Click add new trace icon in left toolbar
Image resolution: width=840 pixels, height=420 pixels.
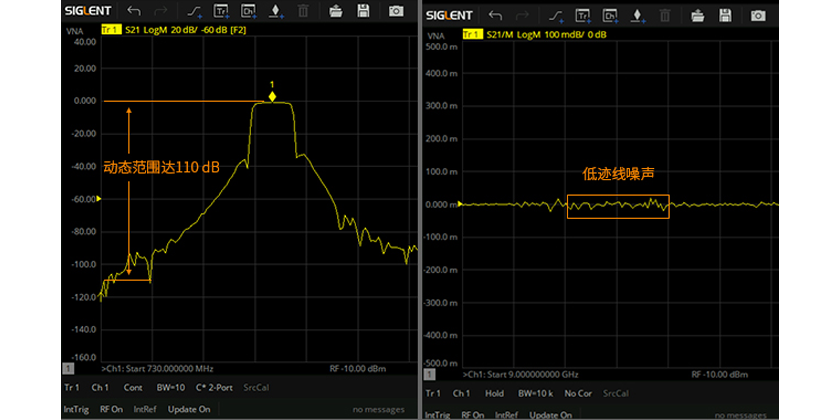220,12
